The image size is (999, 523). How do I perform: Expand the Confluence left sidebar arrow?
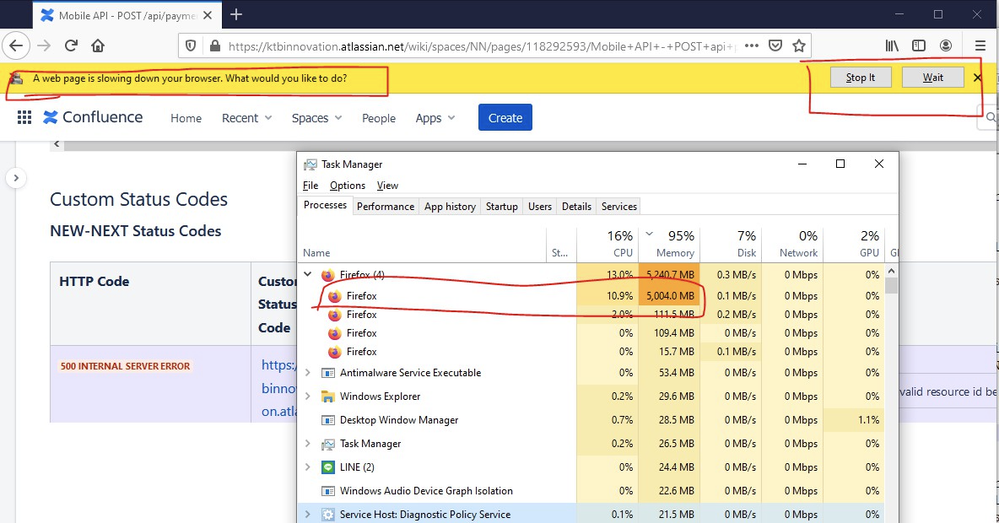pos(16,178)
